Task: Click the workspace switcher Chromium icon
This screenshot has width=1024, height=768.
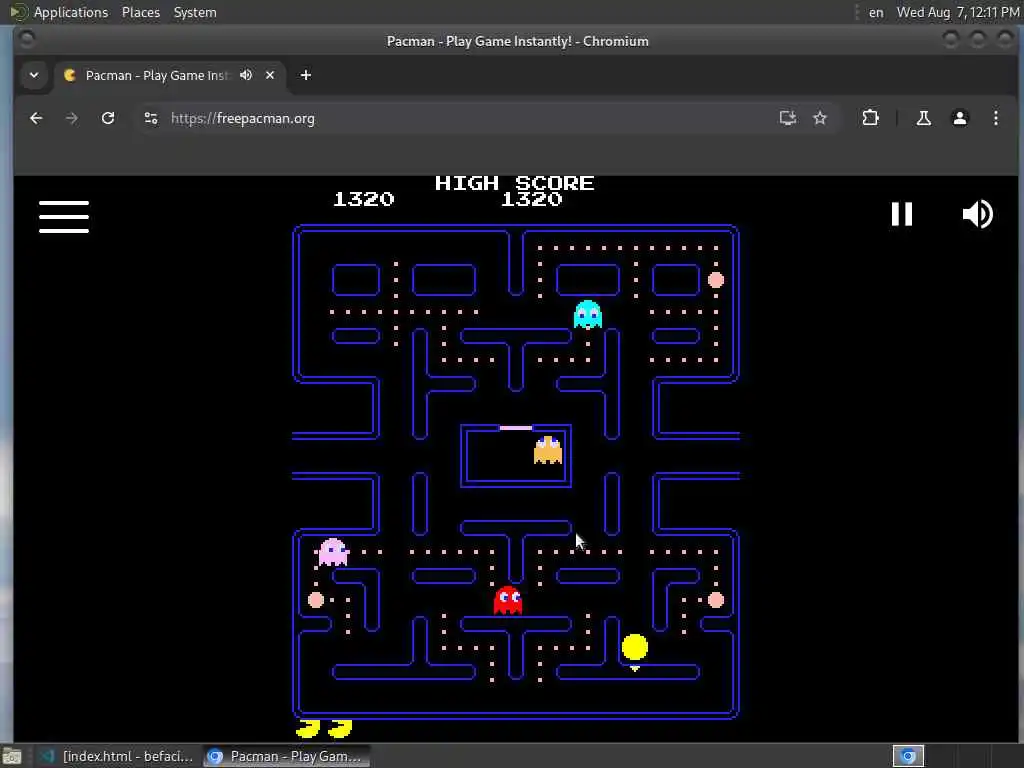Action: [908, 756]
